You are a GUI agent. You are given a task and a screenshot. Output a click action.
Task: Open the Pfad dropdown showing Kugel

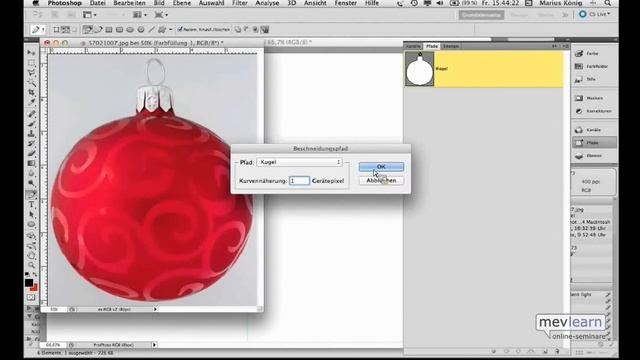[299, 162]
